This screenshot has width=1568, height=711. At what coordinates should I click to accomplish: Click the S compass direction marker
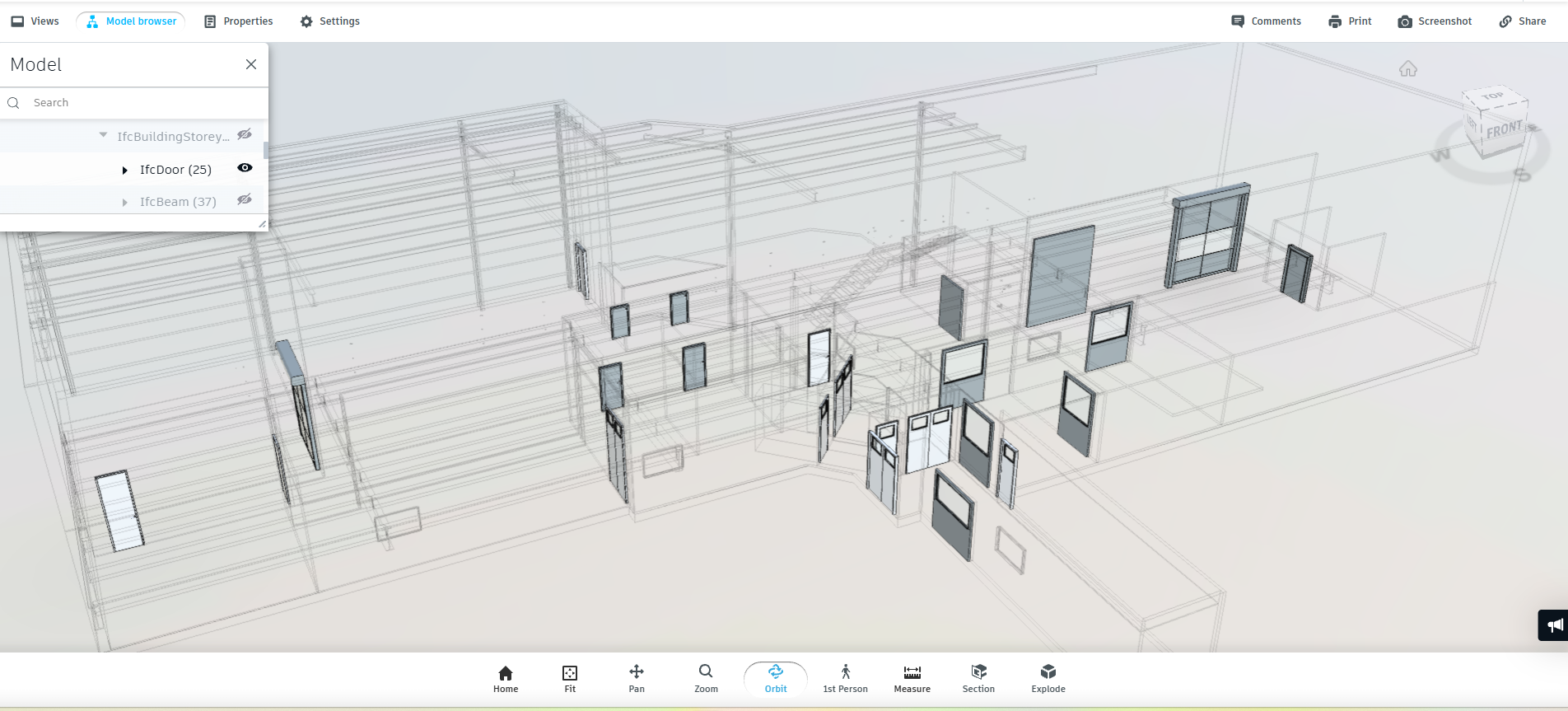(x=1522, y=174)
